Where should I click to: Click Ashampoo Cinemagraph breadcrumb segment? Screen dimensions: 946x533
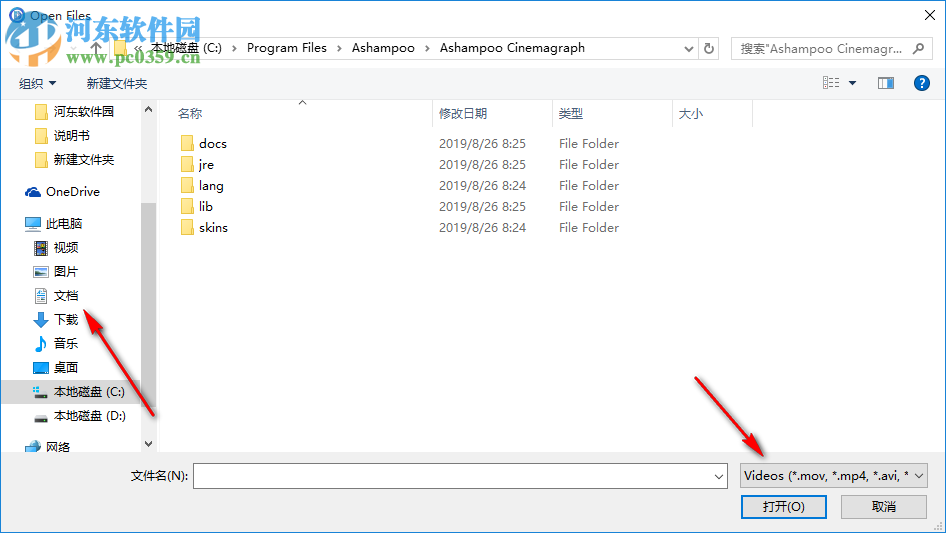(512, 48)
